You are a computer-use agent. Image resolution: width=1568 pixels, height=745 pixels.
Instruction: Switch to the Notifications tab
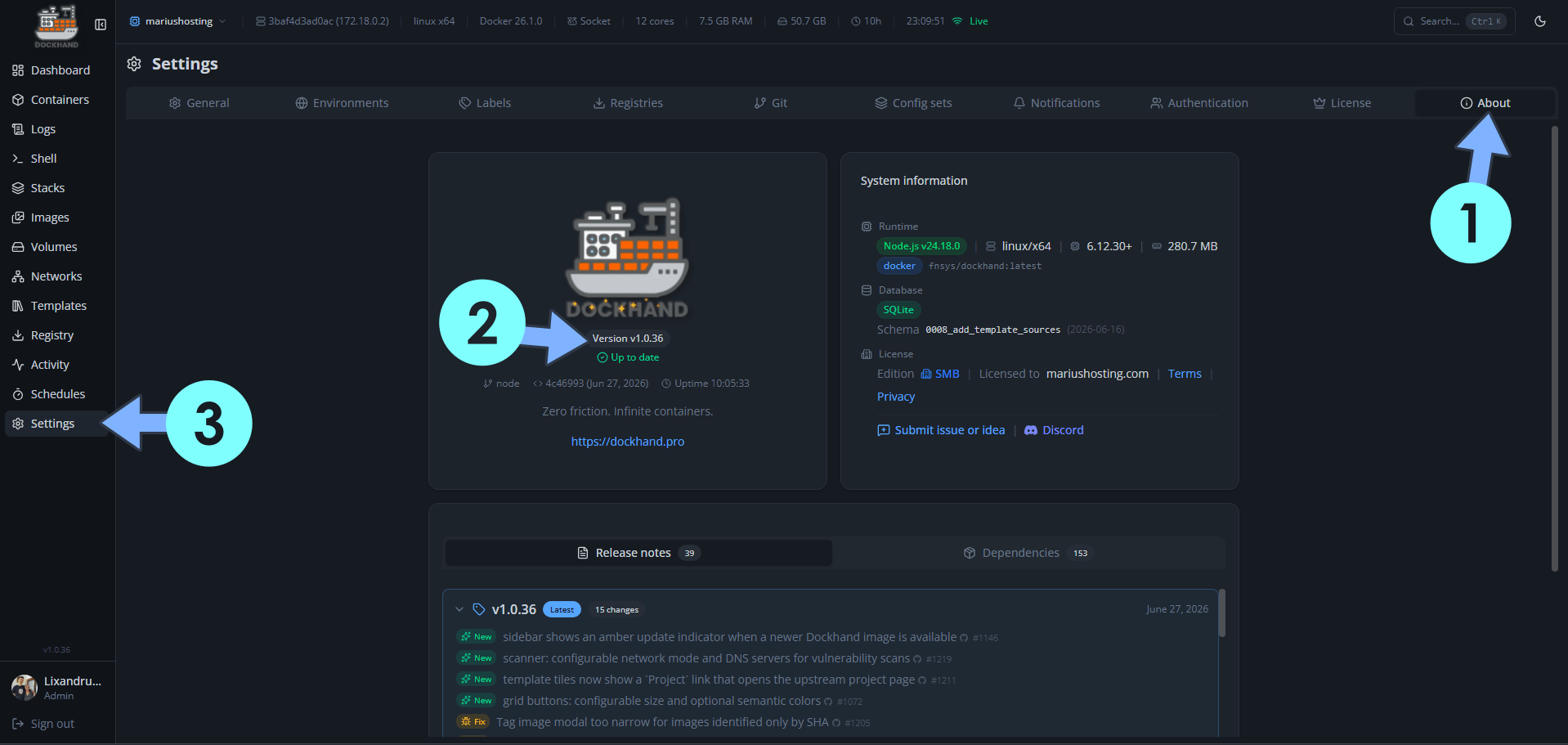(1056, 103)
